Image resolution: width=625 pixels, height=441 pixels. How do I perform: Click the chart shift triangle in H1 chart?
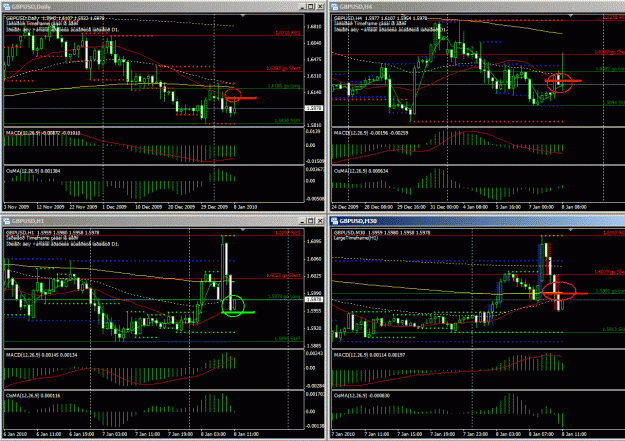243,230
